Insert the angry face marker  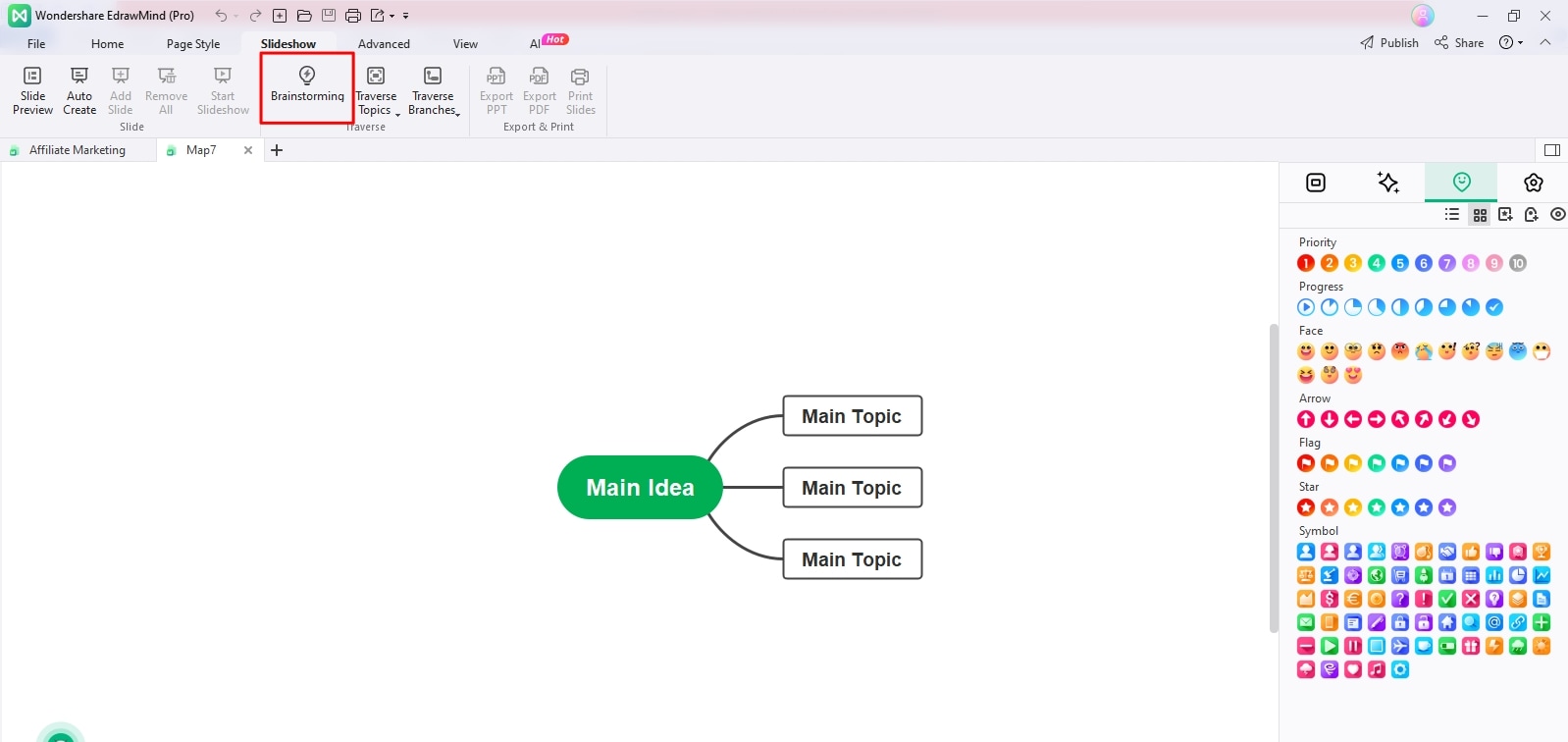pos(1400,351)
